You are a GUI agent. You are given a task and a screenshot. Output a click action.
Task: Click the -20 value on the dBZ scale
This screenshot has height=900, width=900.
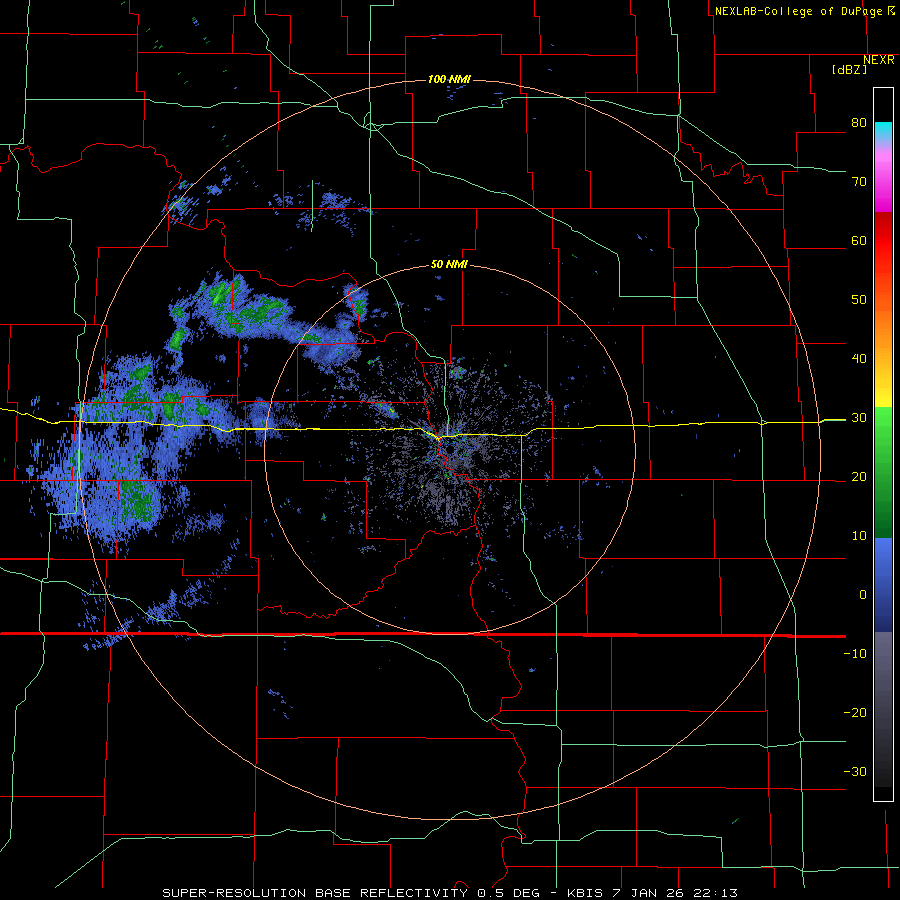click(x=855, y=712)
